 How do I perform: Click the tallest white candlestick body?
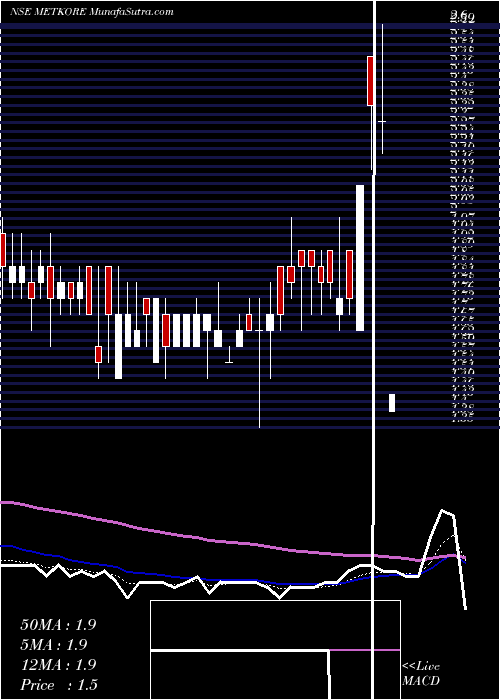pos(360,258)
